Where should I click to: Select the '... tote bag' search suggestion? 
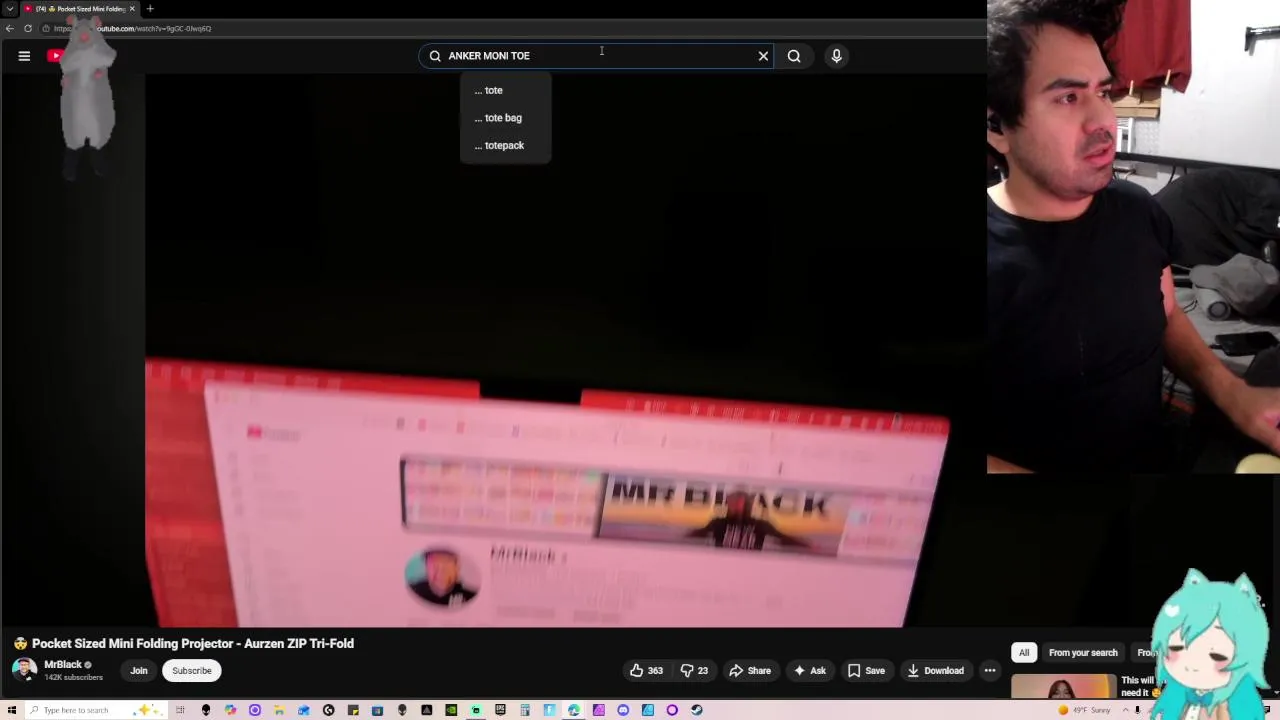(505, 118)
